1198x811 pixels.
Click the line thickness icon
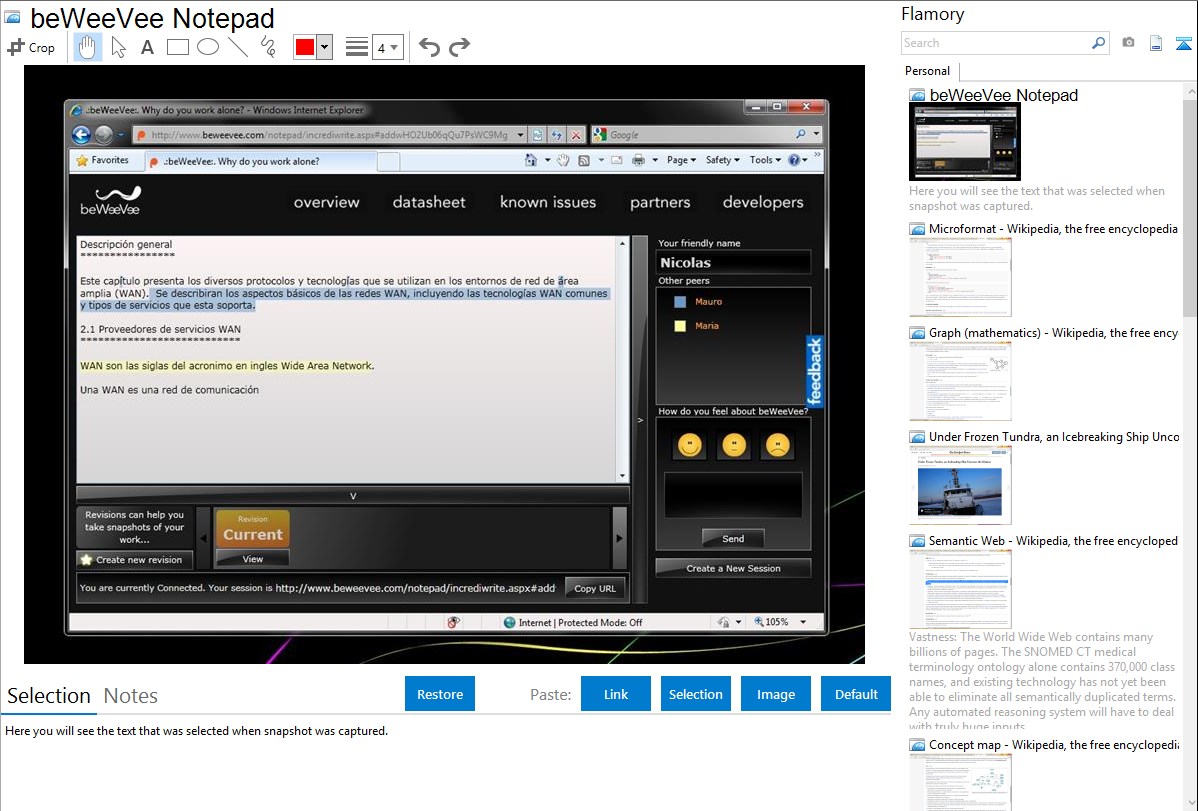(x=356, y=47)
